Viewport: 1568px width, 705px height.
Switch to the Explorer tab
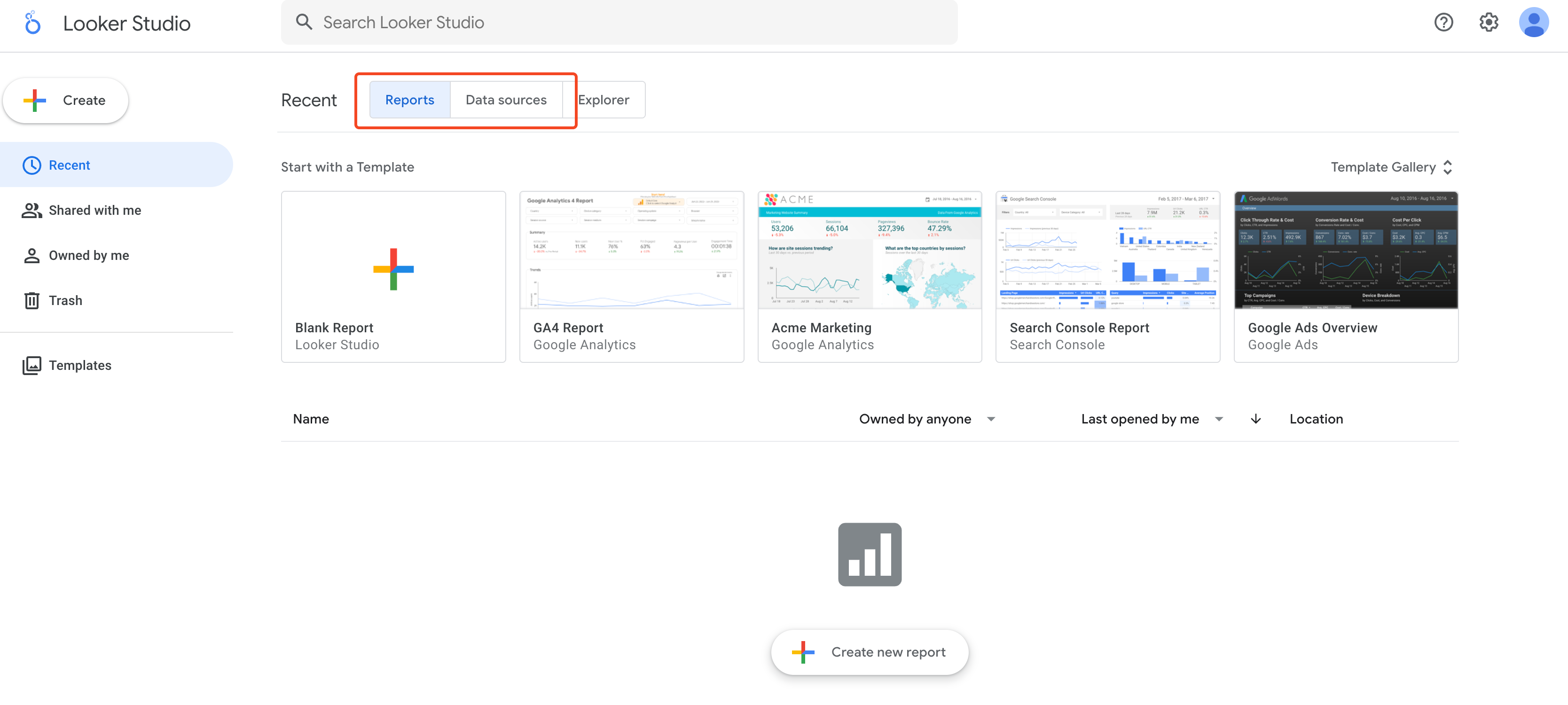coord(604,99)
